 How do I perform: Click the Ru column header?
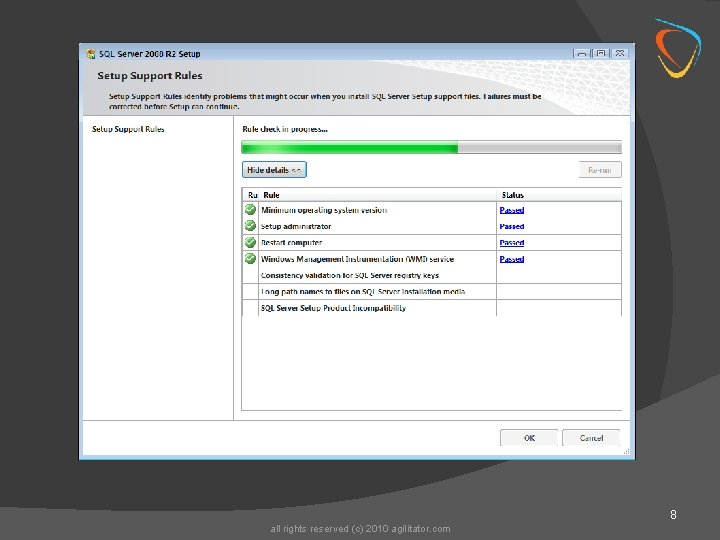(251, 195)
